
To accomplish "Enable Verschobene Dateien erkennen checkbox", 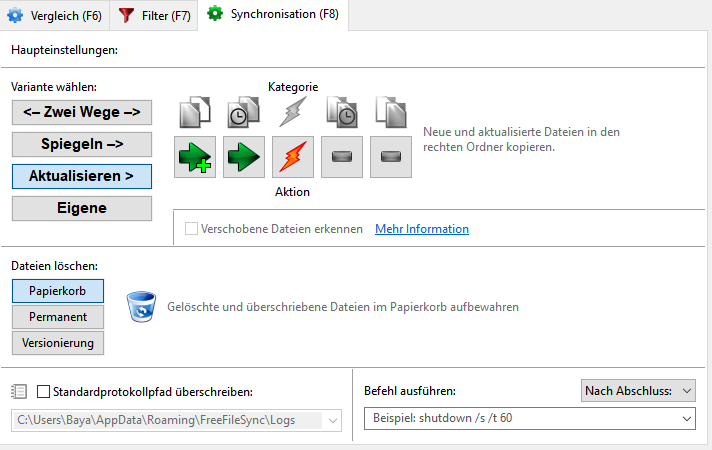I will [191, 228].
